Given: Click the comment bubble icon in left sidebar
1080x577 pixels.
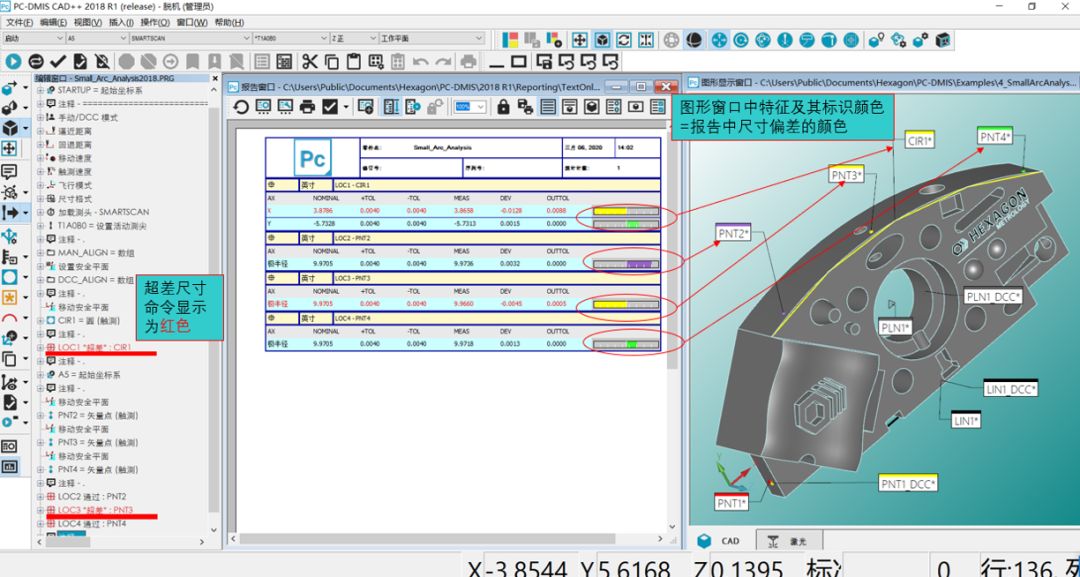Looking at the screenshot, I should (10, 171).
